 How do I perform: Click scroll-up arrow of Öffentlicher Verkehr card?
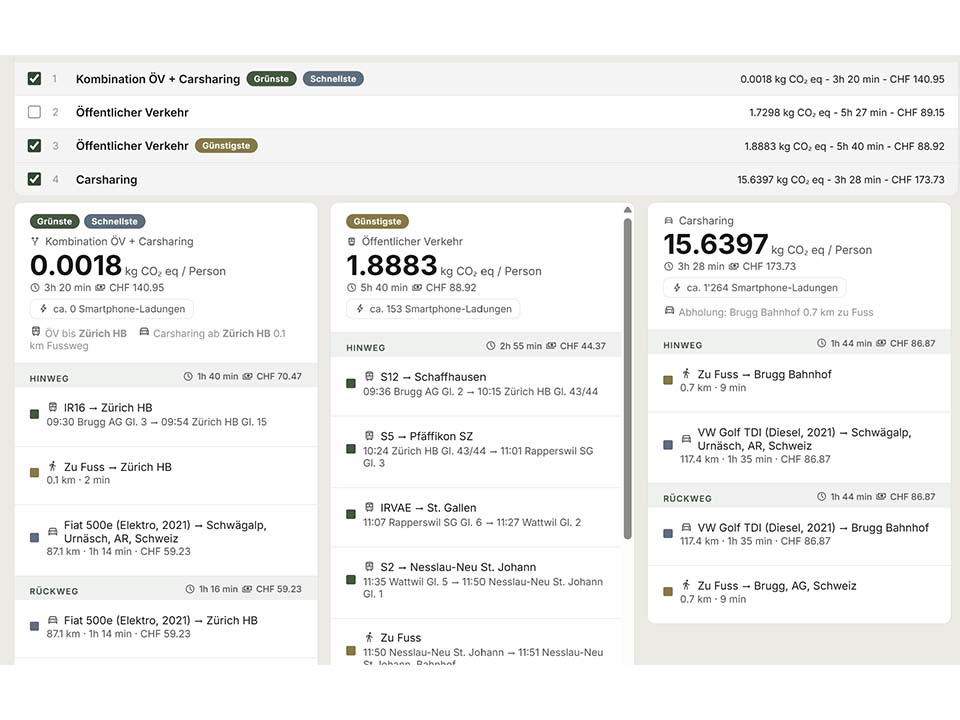(x=627, y=210)
